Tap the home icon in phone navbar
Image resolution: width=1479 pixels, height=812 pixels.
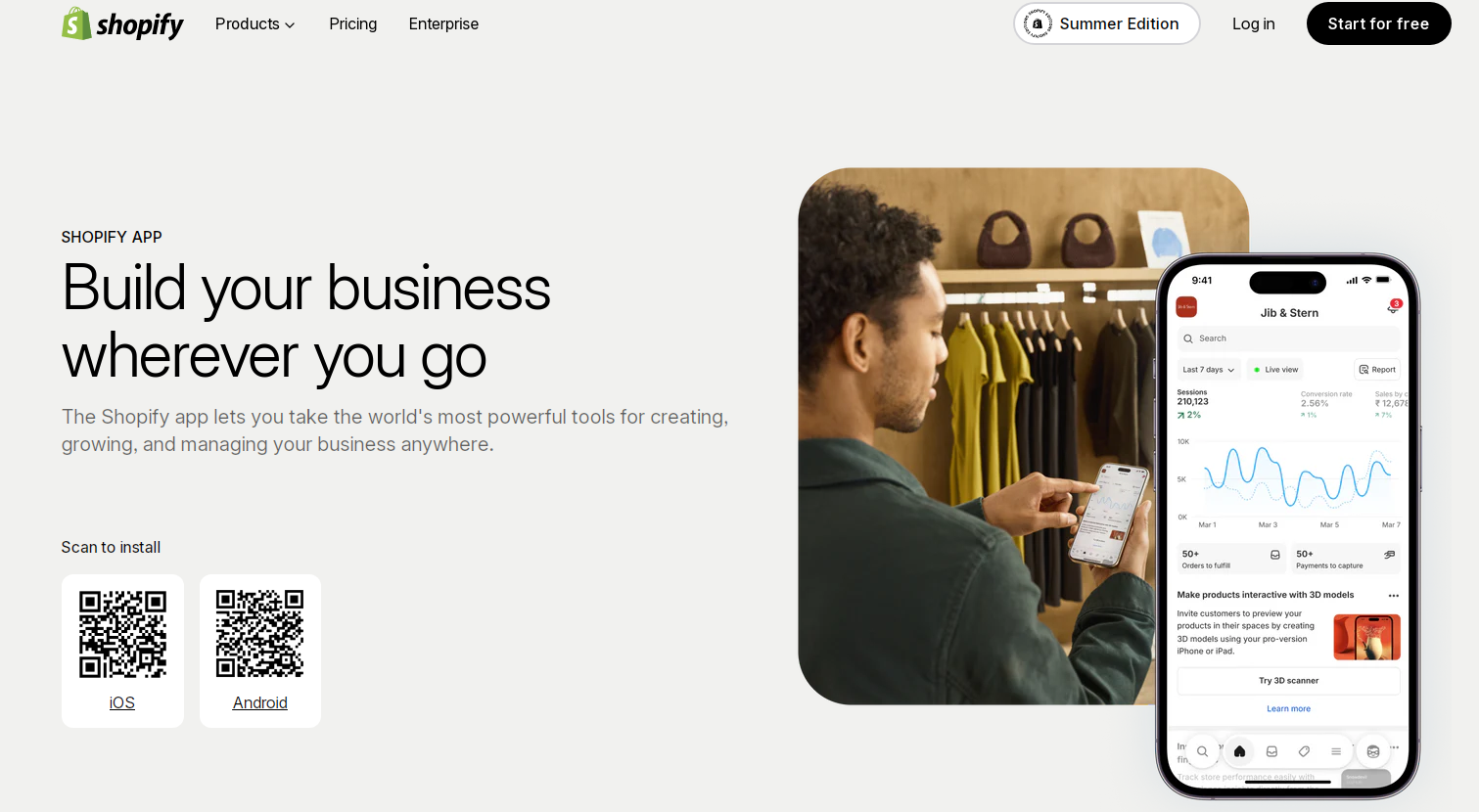(1239, 751)
